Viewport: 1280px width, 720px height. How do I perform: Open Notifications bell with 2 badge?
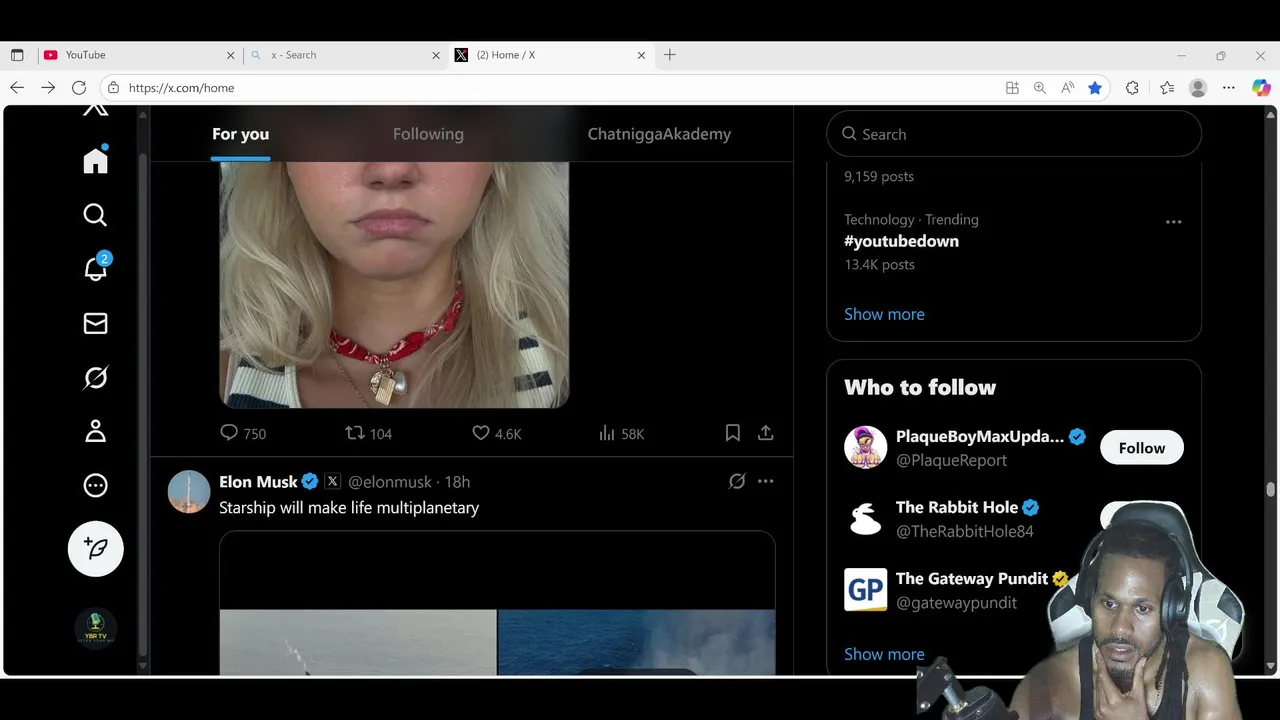pyautogui.click(x=96, y=268)
